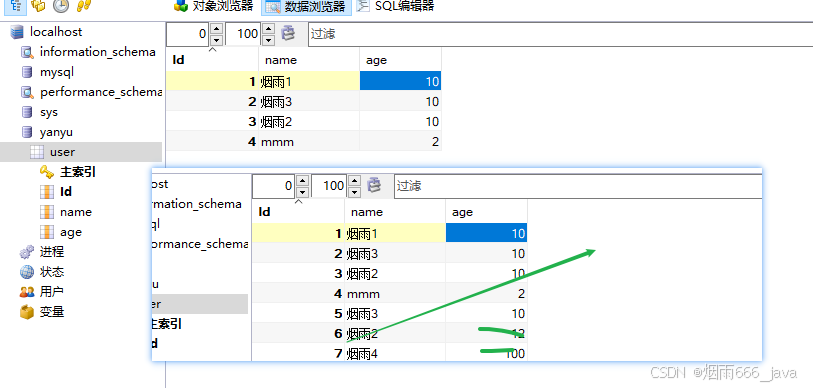Select cell 烟雨3 in lower inset row 5
This screenshot has height=388, width=813.
[x=395, y=314]
